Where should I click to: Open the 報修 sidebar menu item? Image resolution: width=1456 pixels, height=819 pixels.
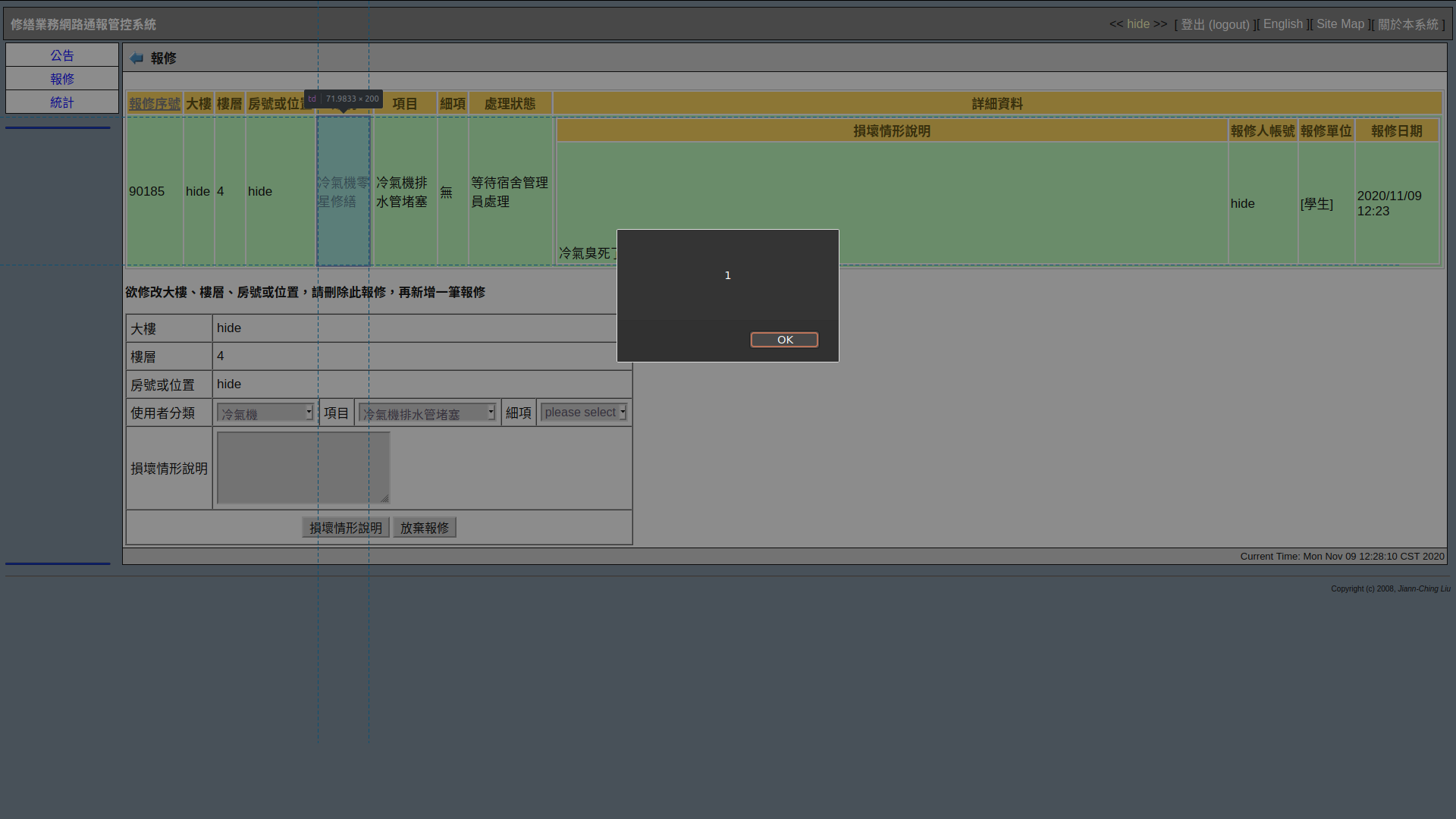62,79
